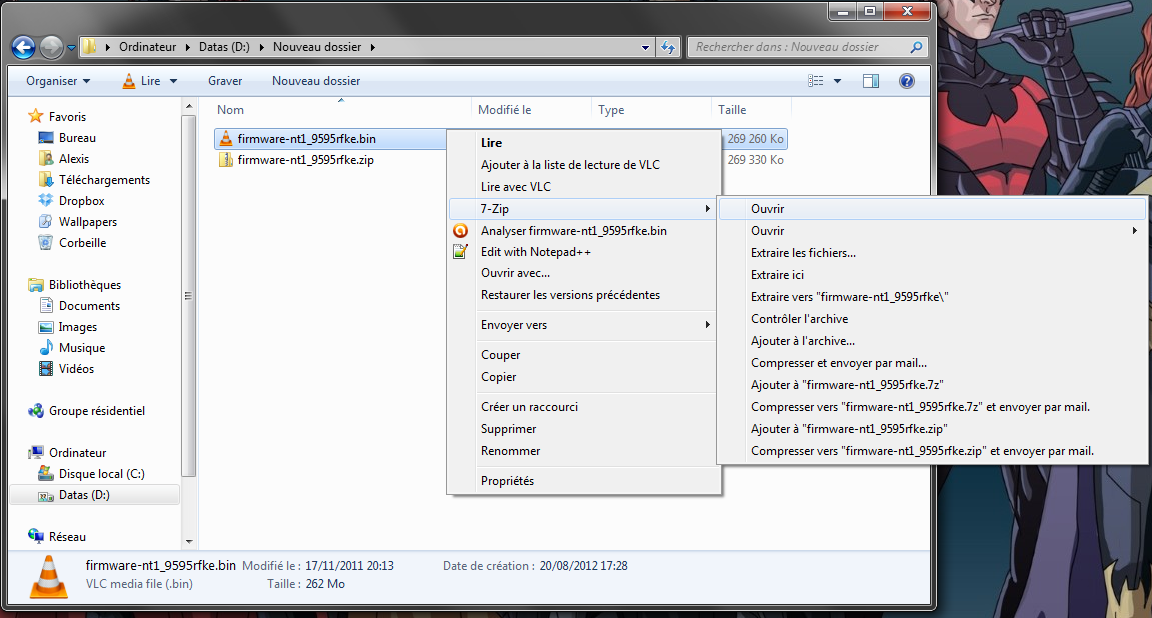Open the 7-Zip submenu entry
The width and height of the screenshot is (1152, 618).
point(584,209)
